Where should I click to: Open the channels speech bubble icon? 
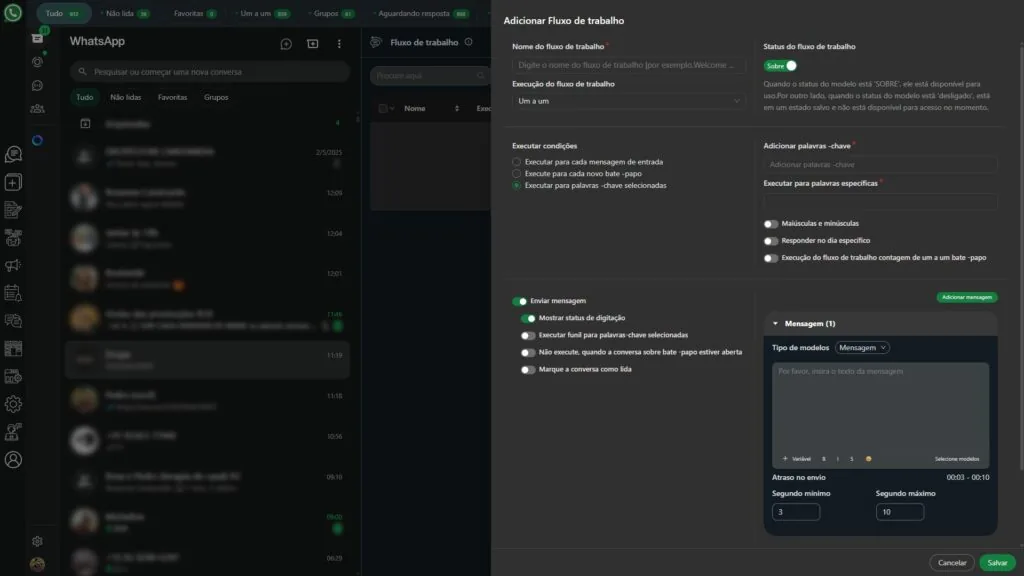[37, 86]
